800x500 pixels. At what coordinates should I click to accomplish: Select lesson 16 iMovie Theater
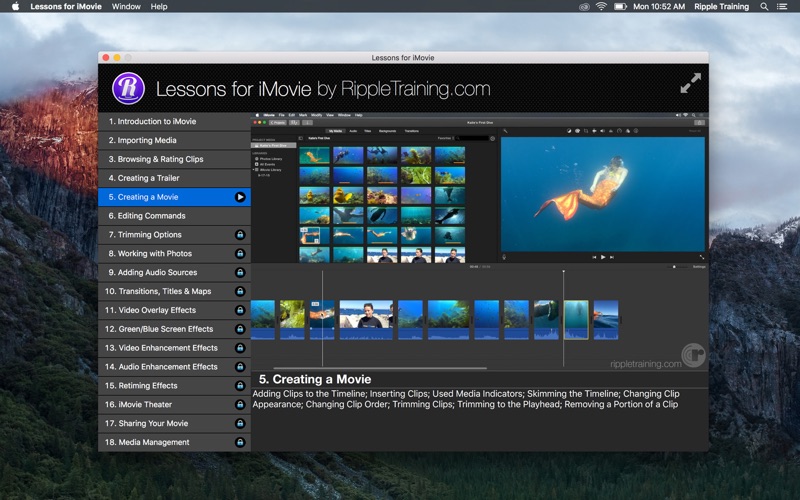tap(174, 405)
